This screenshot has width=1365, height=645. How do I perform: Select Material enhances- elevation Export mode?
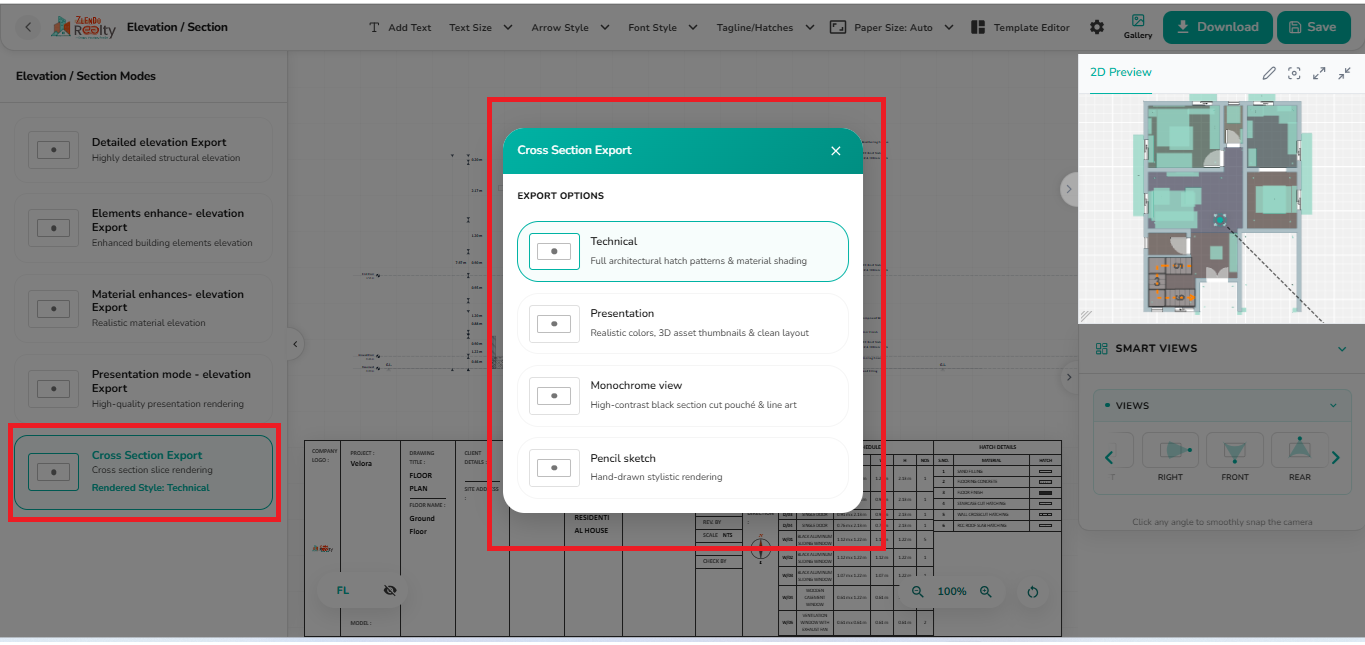click(x=143, y=308)
